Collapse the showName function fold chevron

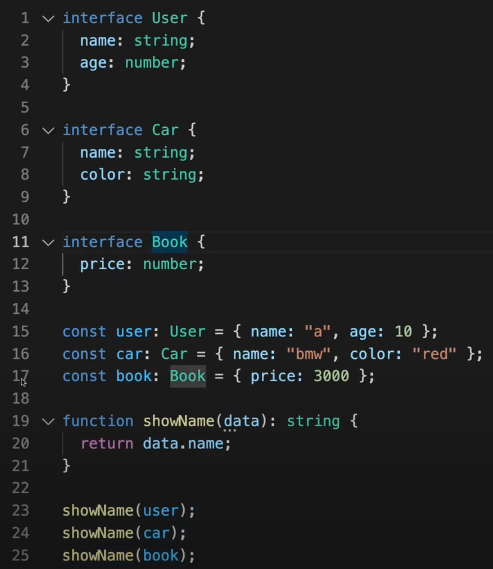coord(48,422)
